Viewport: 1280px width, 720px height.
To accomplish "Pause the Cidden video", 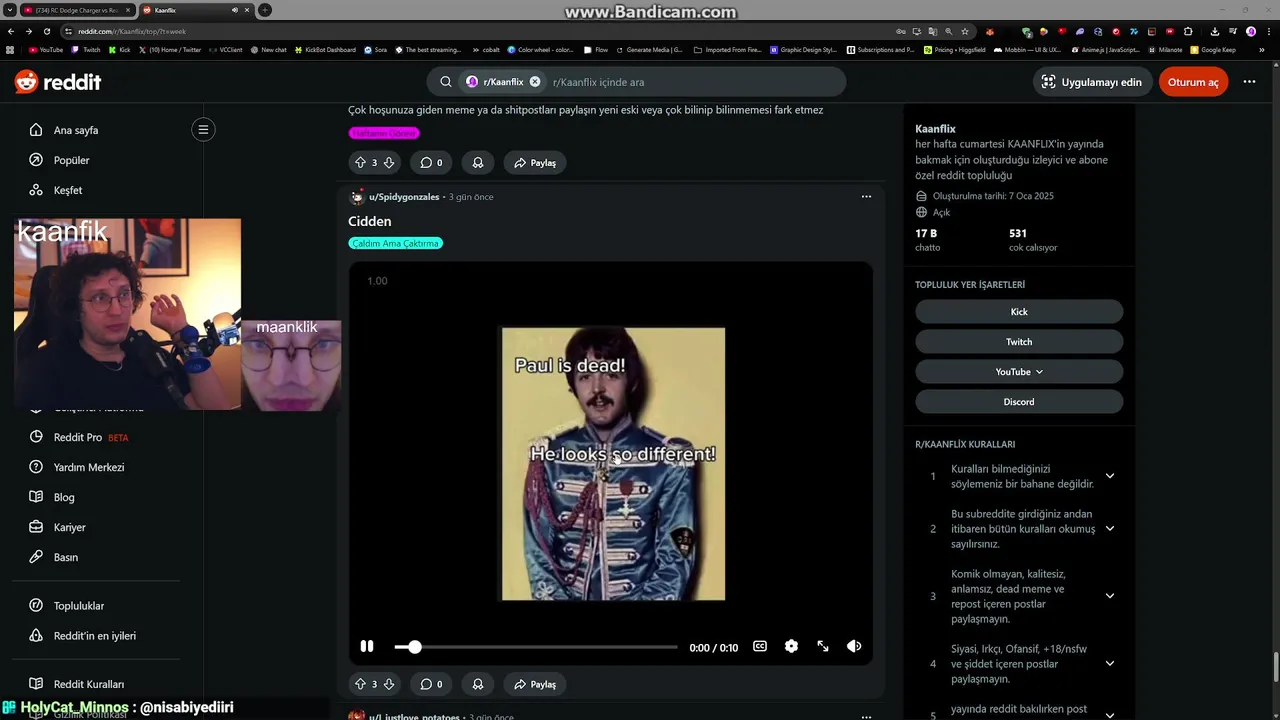I will pyautogui.click(x=367, y=647).
